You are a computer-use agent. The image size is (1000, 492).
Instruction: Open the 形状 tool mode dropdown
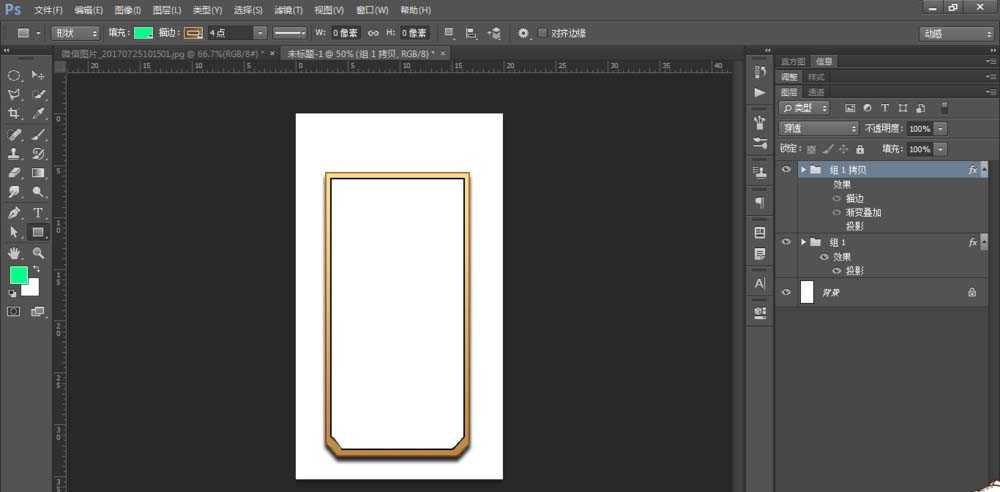pyautogui.click(x=76, y=33)
